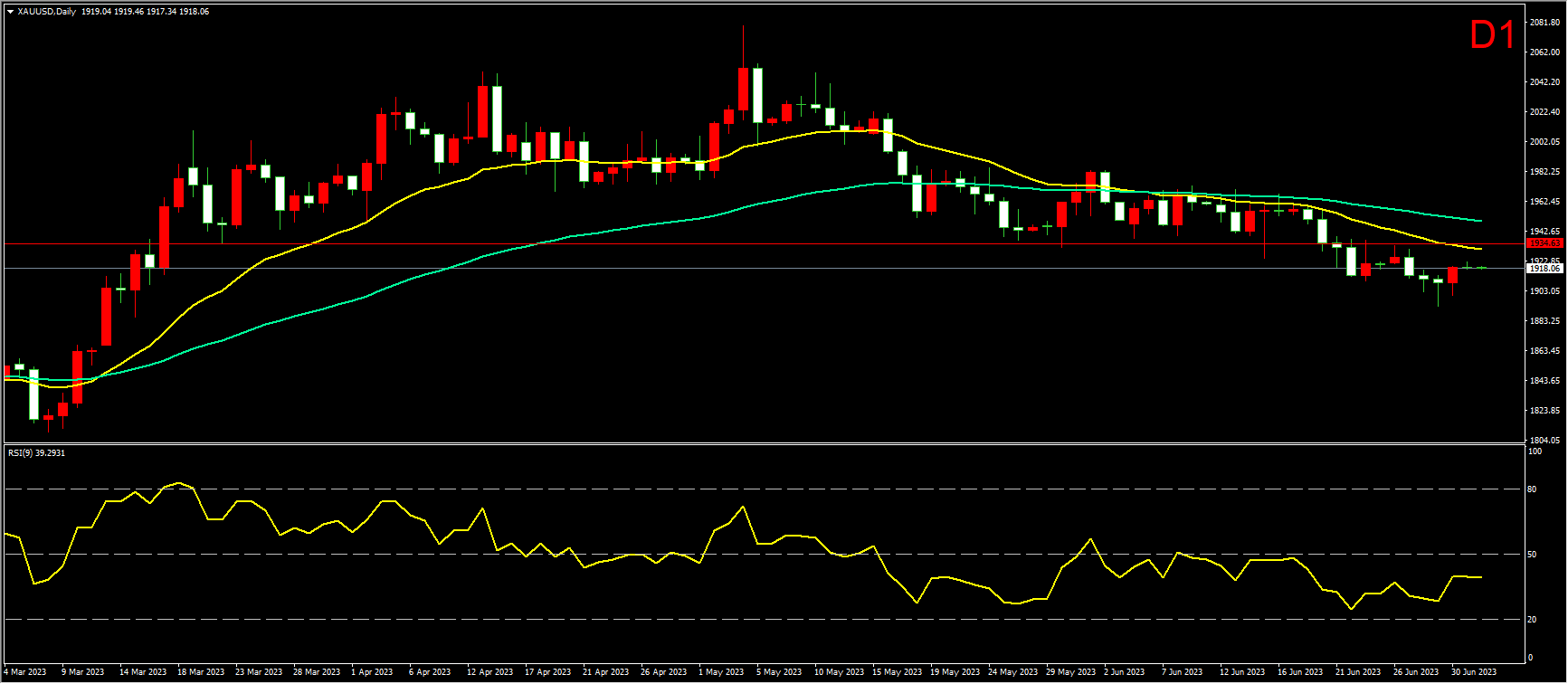Click the 1919.04 open price in header
The image size is (1568, 684).
tap(95, 12)
